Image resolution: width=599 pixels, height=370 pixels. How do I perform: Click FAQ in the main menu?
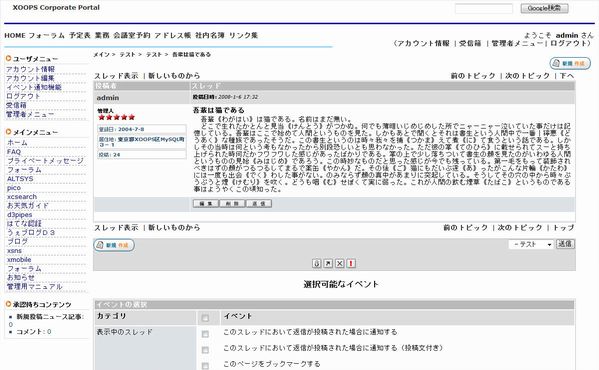(14, 152)
